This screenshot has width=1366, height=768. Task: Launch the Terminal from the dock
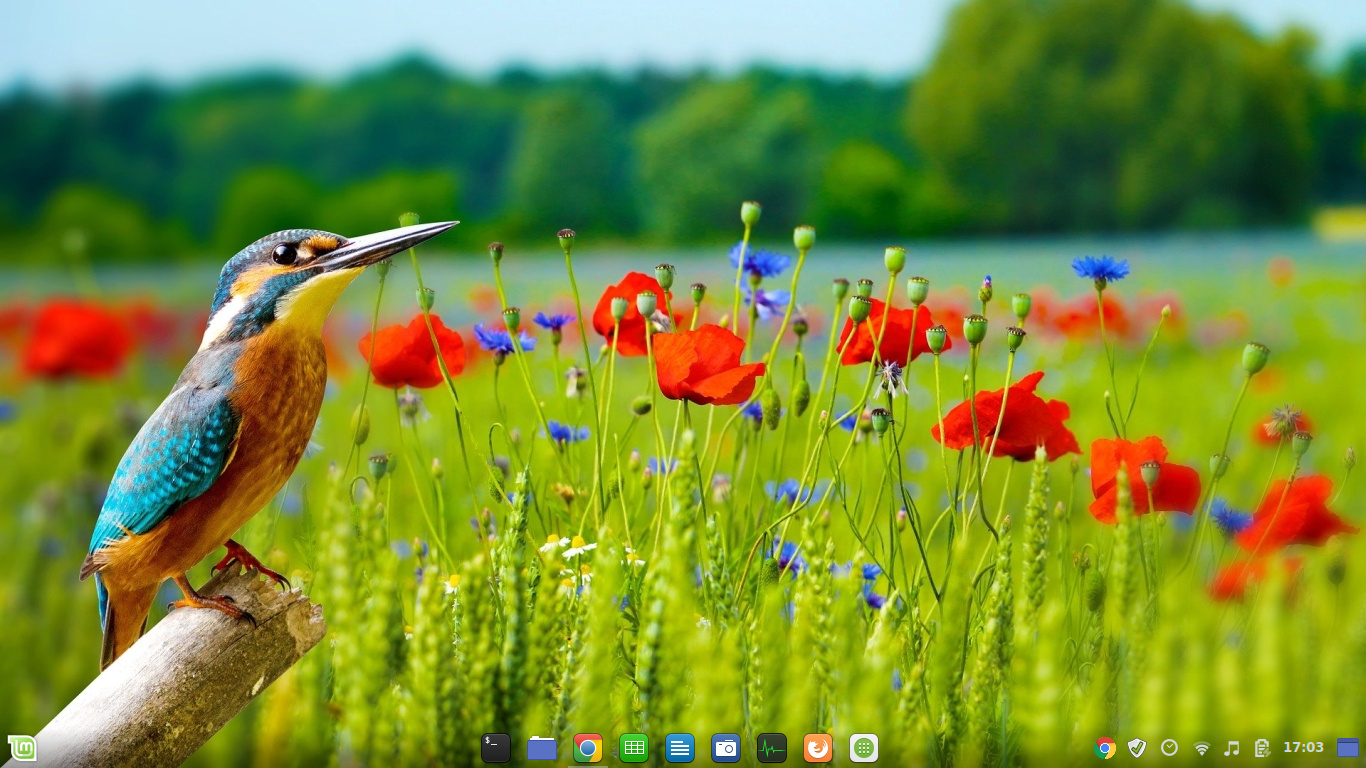[495, 748]
